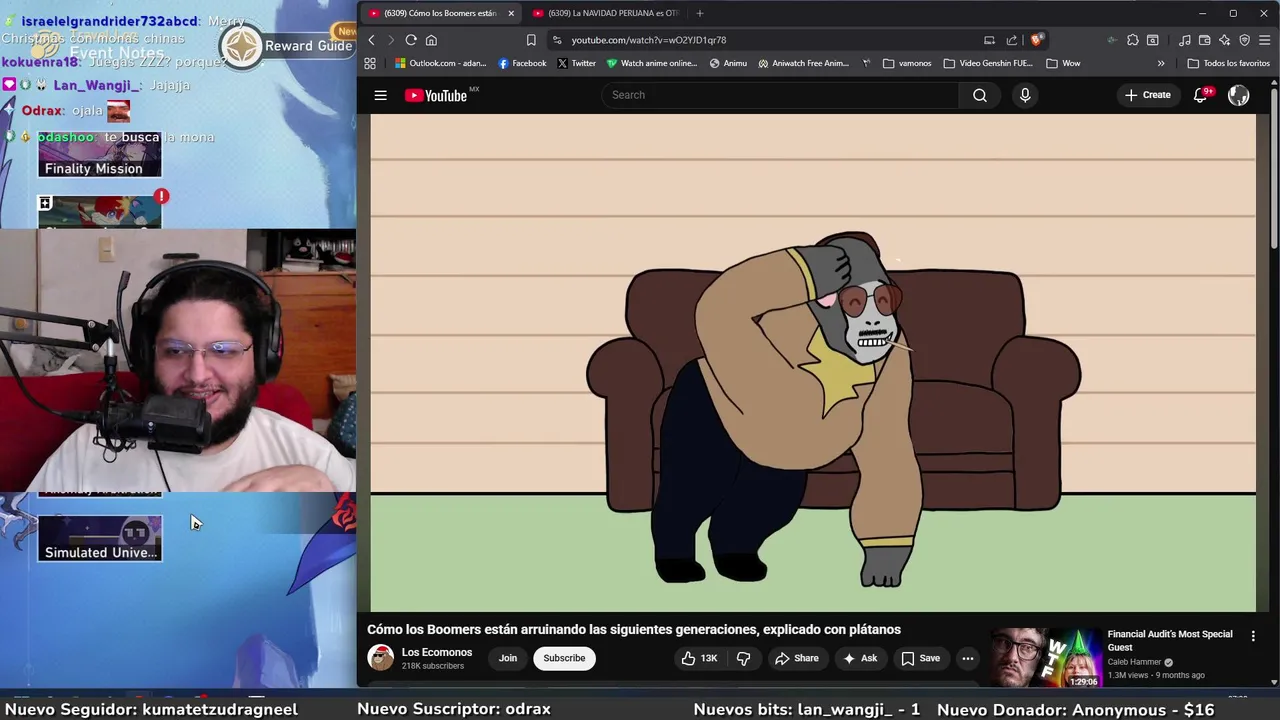This screenshot has height=720, width=1280.
Task: Click the video player to pause
Action: 813,362
